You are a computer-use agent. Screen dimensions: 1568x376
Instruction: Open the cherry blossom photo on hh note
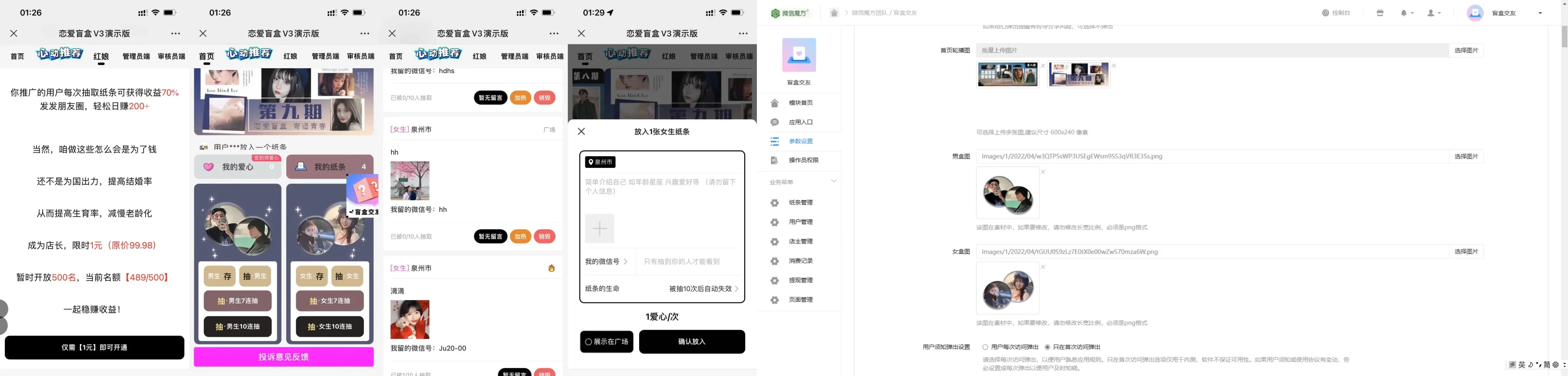[409, 181]
